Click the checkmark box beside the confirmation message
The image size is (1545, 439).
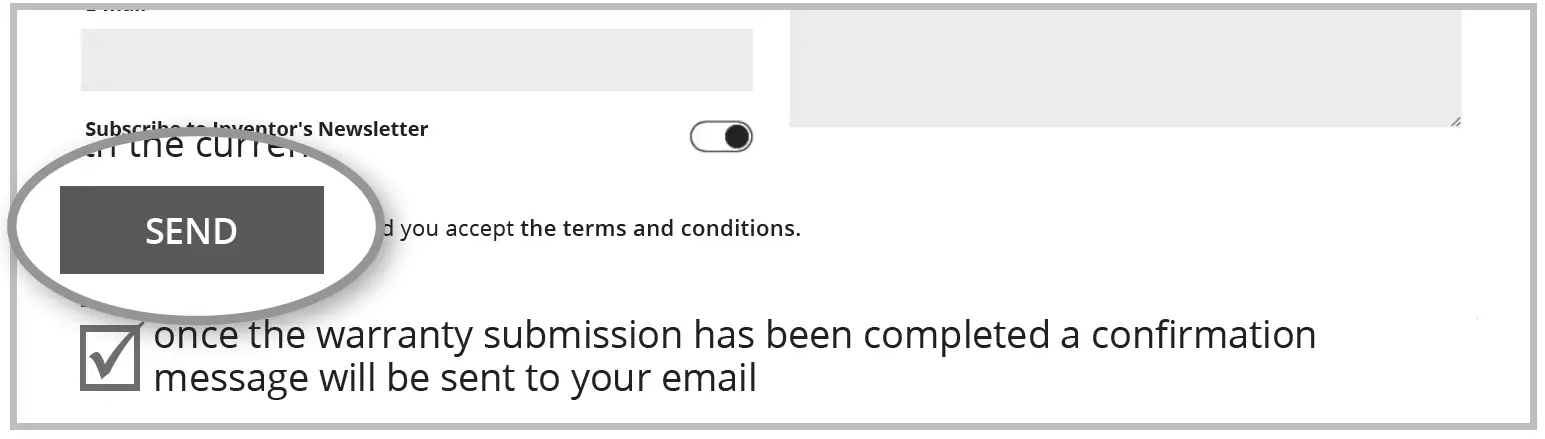109,359
